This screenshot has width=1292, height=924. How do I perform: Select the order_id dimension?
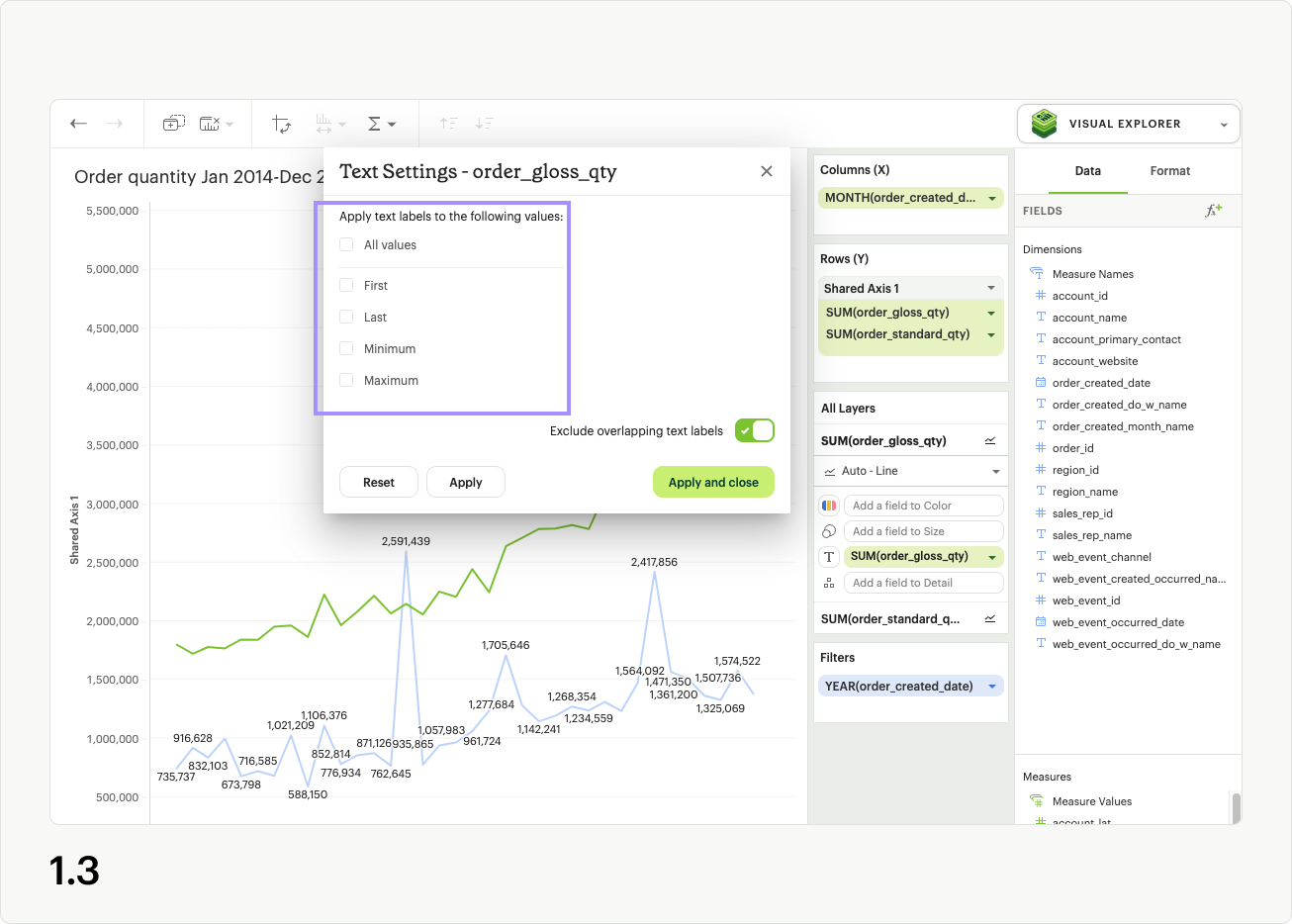1072,448
